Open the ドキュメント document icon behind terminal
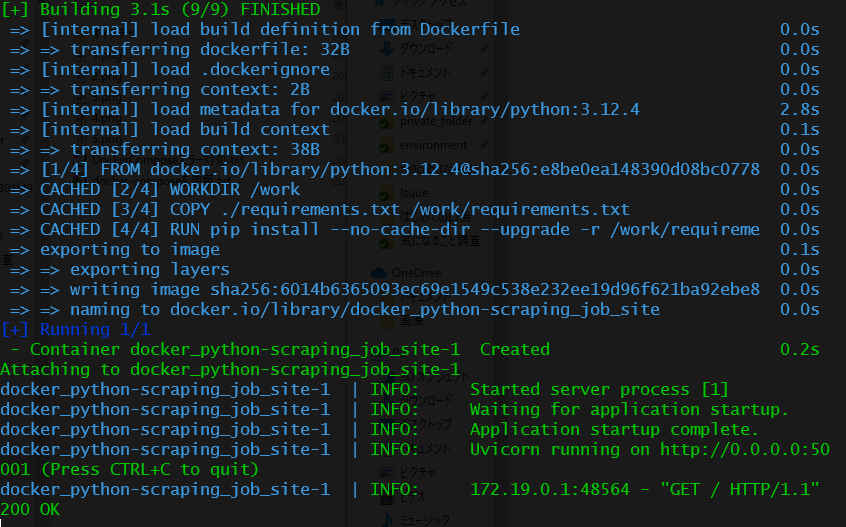The width and height of the screenshot is (846, 527). click(x=386, y=73)
